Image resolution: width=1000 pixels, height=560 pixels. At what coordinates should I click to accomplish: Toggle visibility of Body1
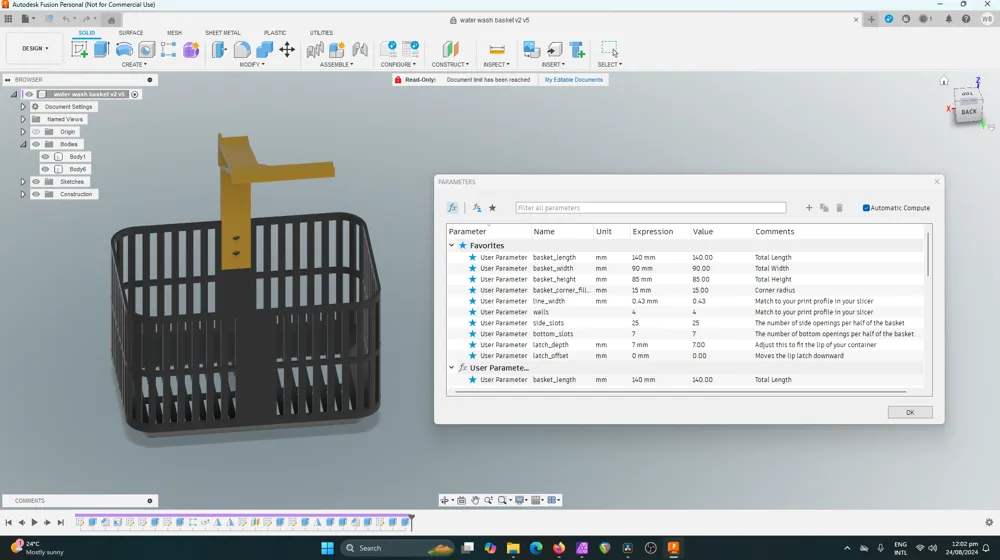pyautogui.click(x=45, y=156)
